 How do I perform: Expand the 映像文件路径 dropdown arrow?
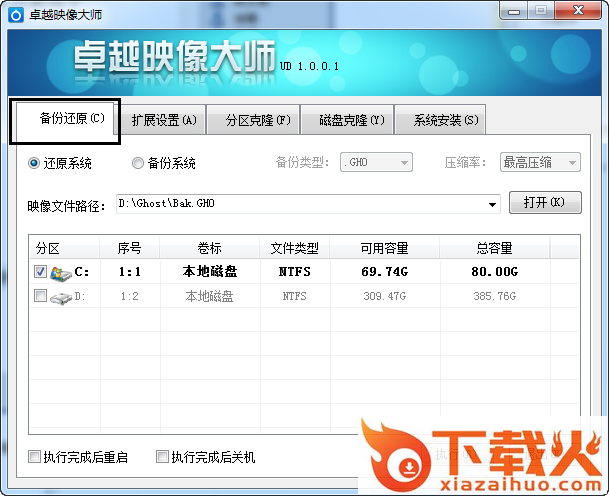tap(492, 204)
